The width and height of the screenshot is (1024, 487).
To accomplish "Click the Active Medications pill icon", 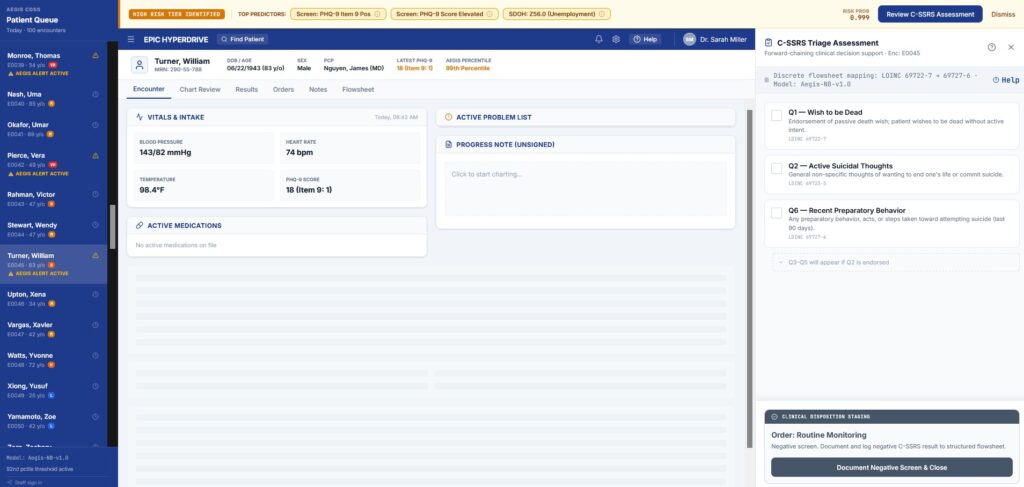I will 139,225.
